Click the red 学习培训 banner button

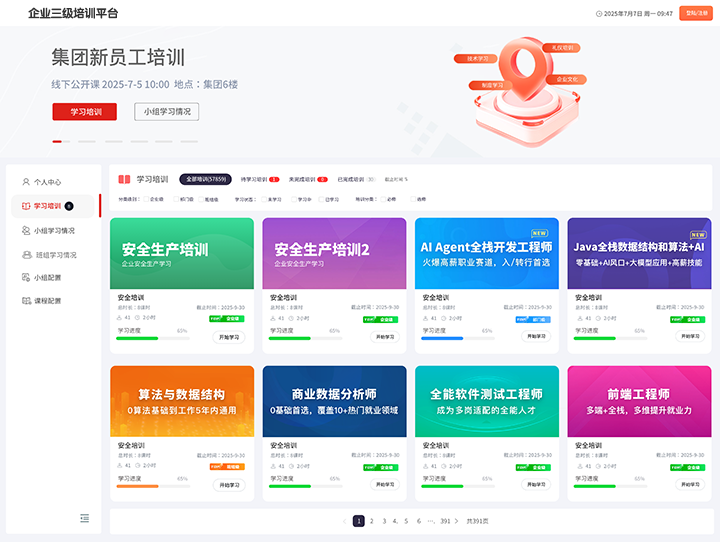[x=84, y=112]
